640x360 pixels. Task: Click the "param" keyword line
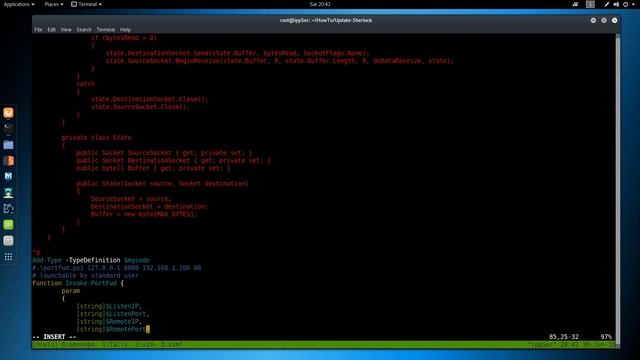tap(71, 291)
